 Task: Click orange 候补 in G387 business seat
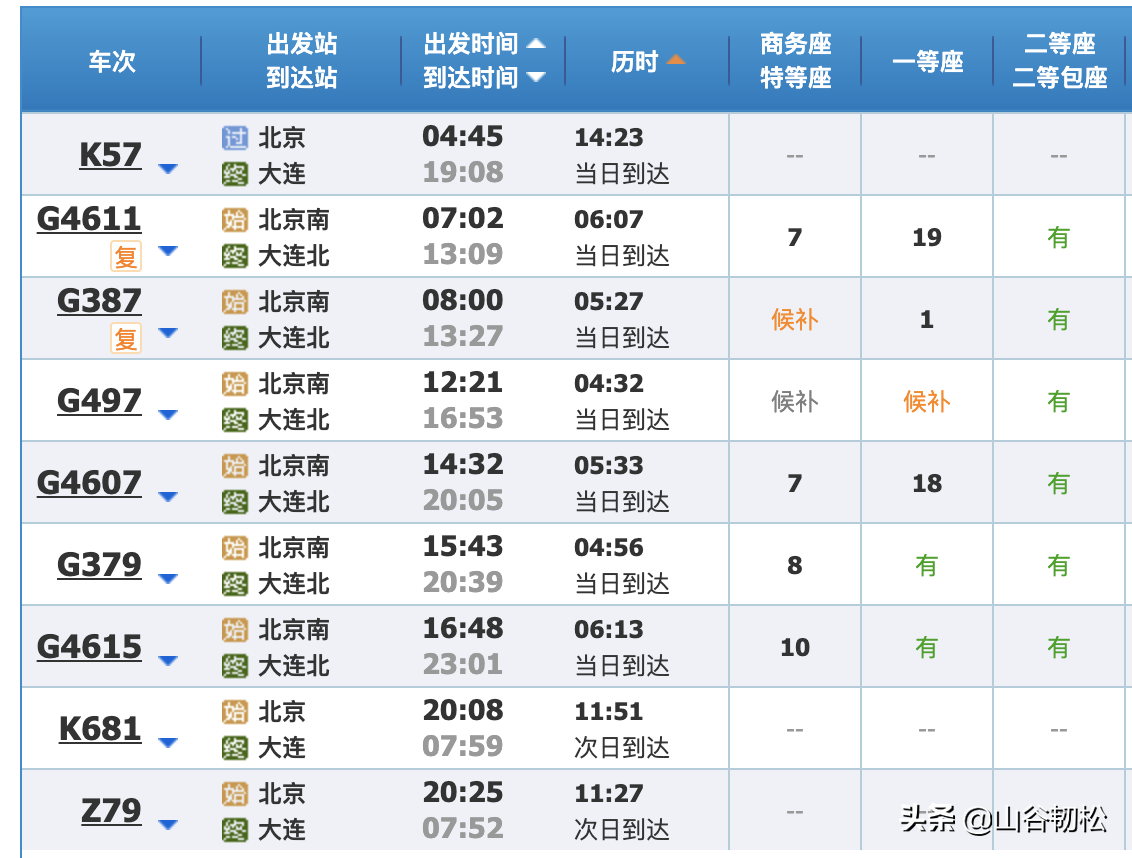[x=795, y=319]
